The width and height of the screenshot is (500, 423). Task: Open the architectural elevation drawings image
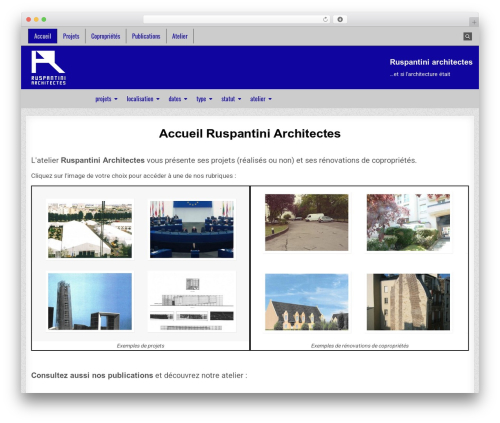192,301
